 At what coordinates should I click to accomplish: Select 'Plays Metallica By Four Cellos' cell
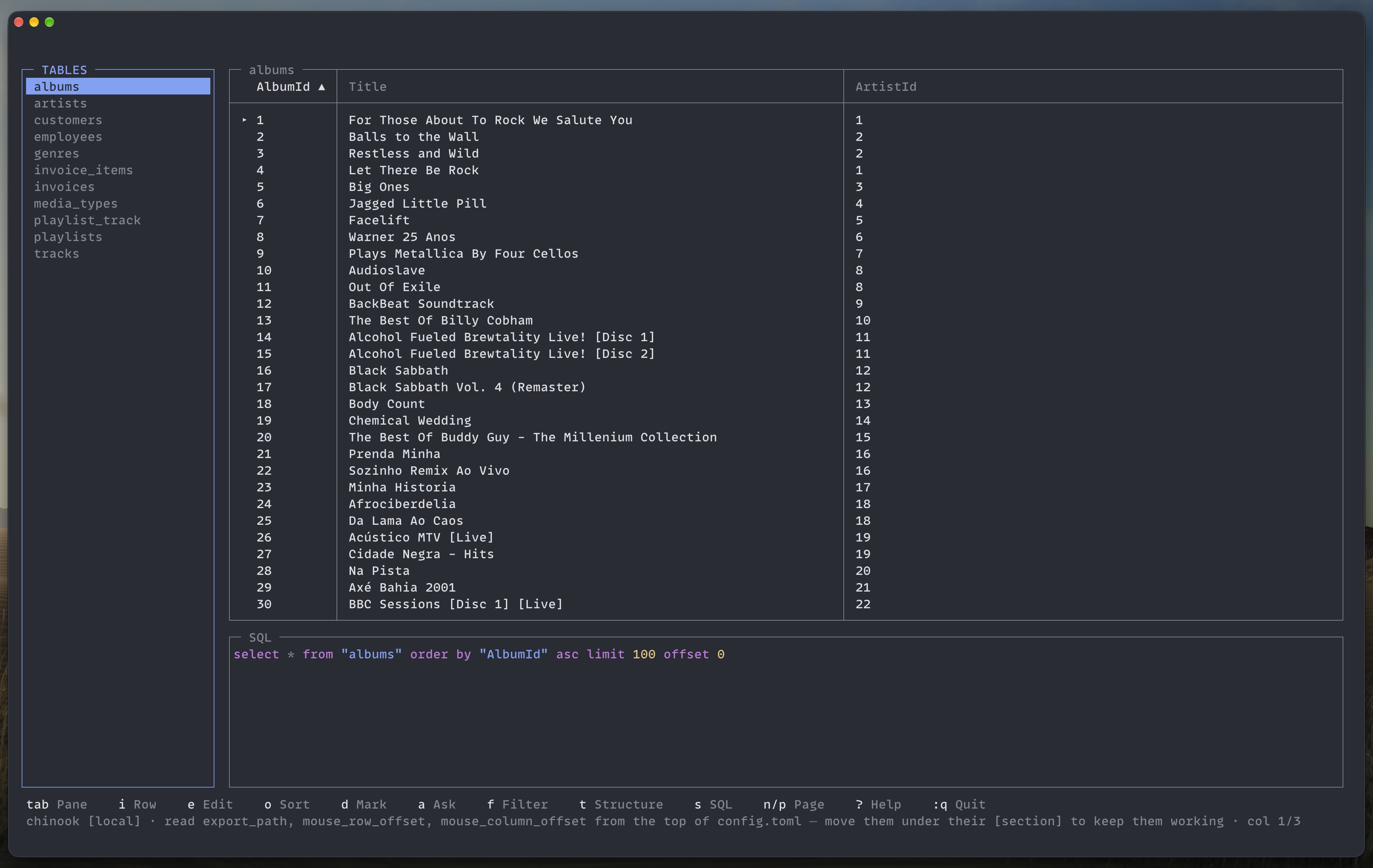click(463, 254)
